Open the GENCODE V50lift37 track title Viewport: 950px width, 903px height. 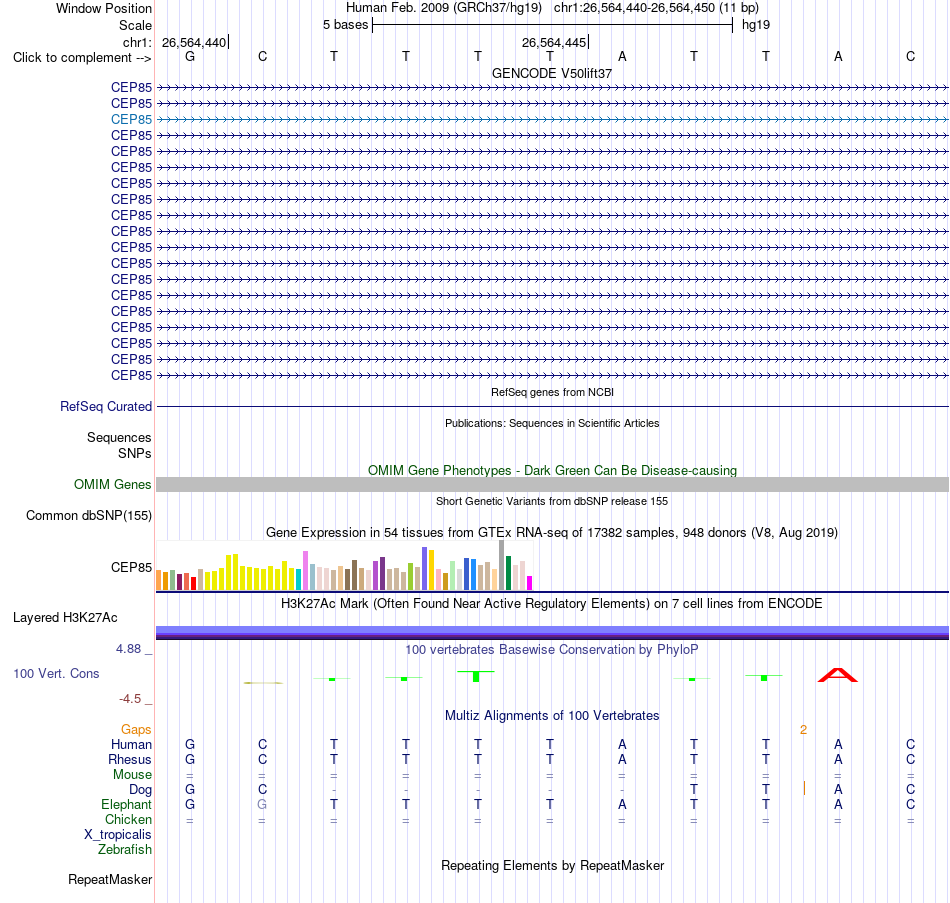pyautogui.click(x=552, y=73)
